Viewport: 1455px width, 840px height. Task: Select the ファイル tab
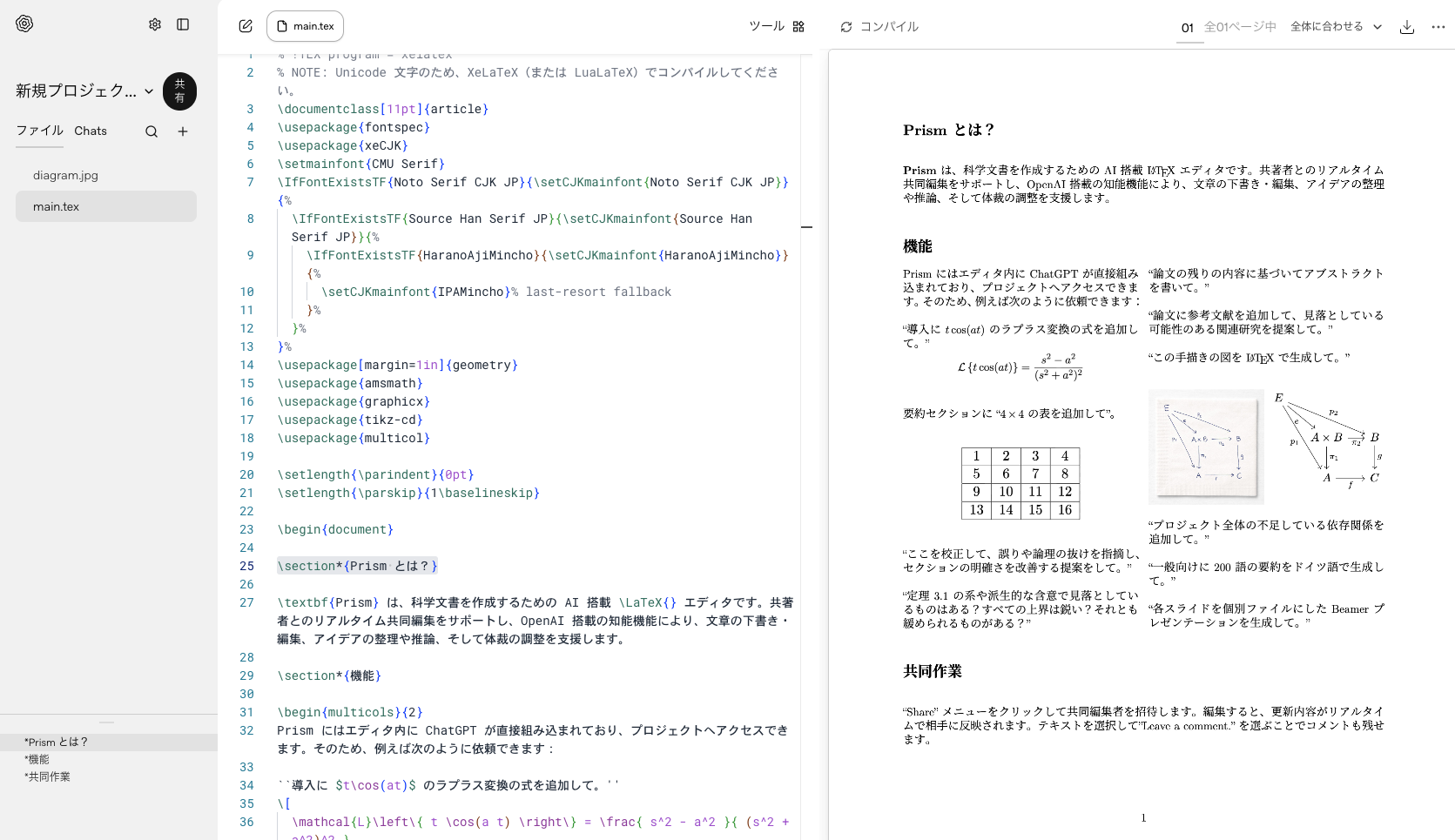[x=39, y=131]
